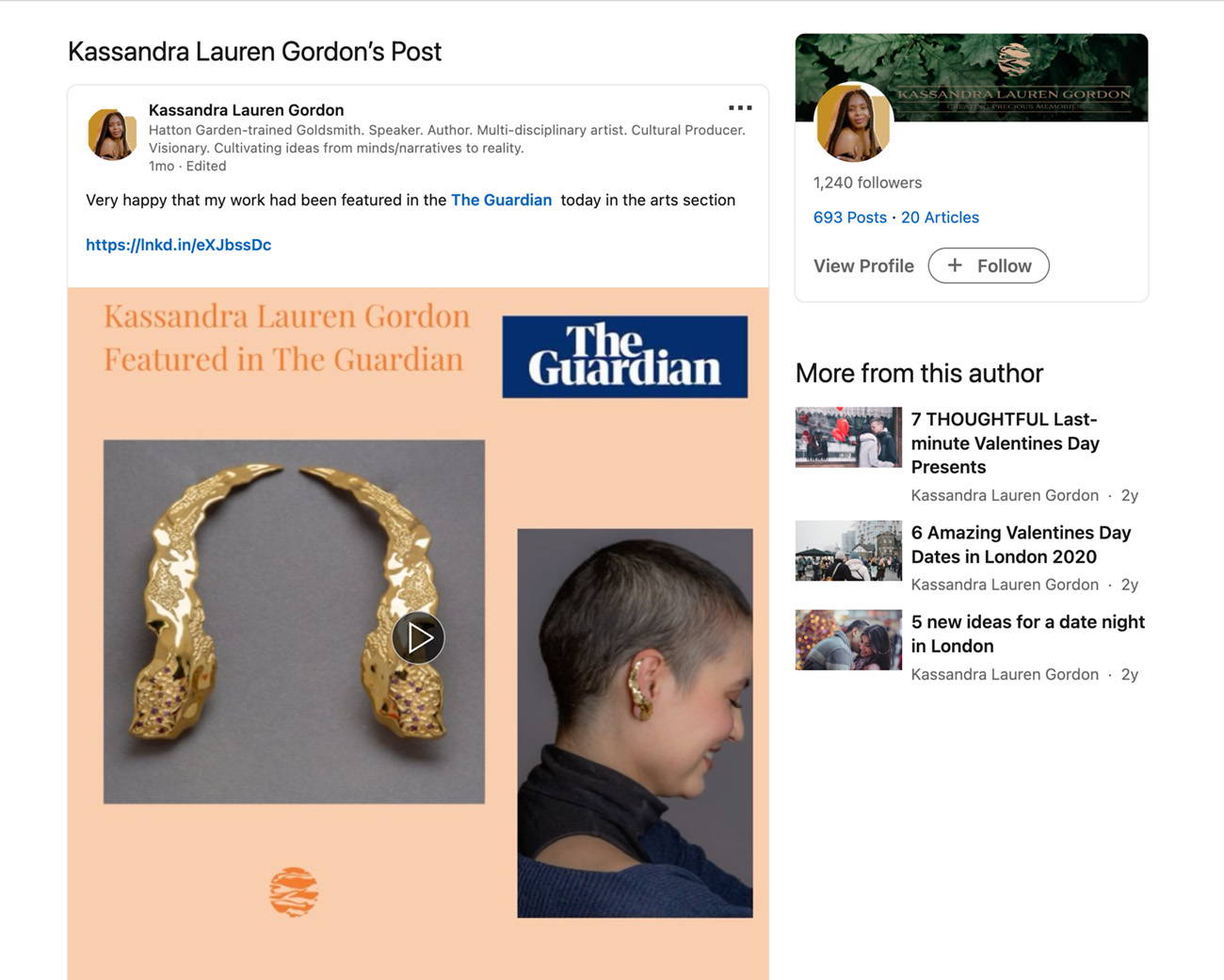Image resolution: width=1224 pixels, height=980 pixels.
Task: Click the round logo on the profile banner
Action: tap(1014, 59)
